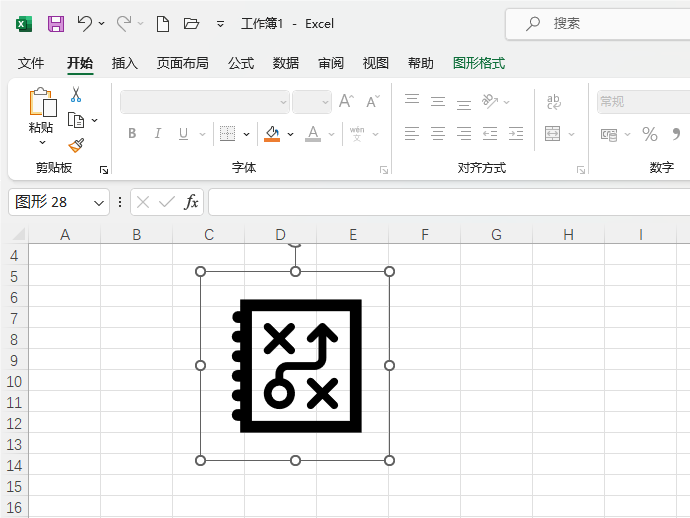Open the undo history dropdown arrow
Image resolution: width=690 pixels, height=518 pixels.
pos(102,23)
